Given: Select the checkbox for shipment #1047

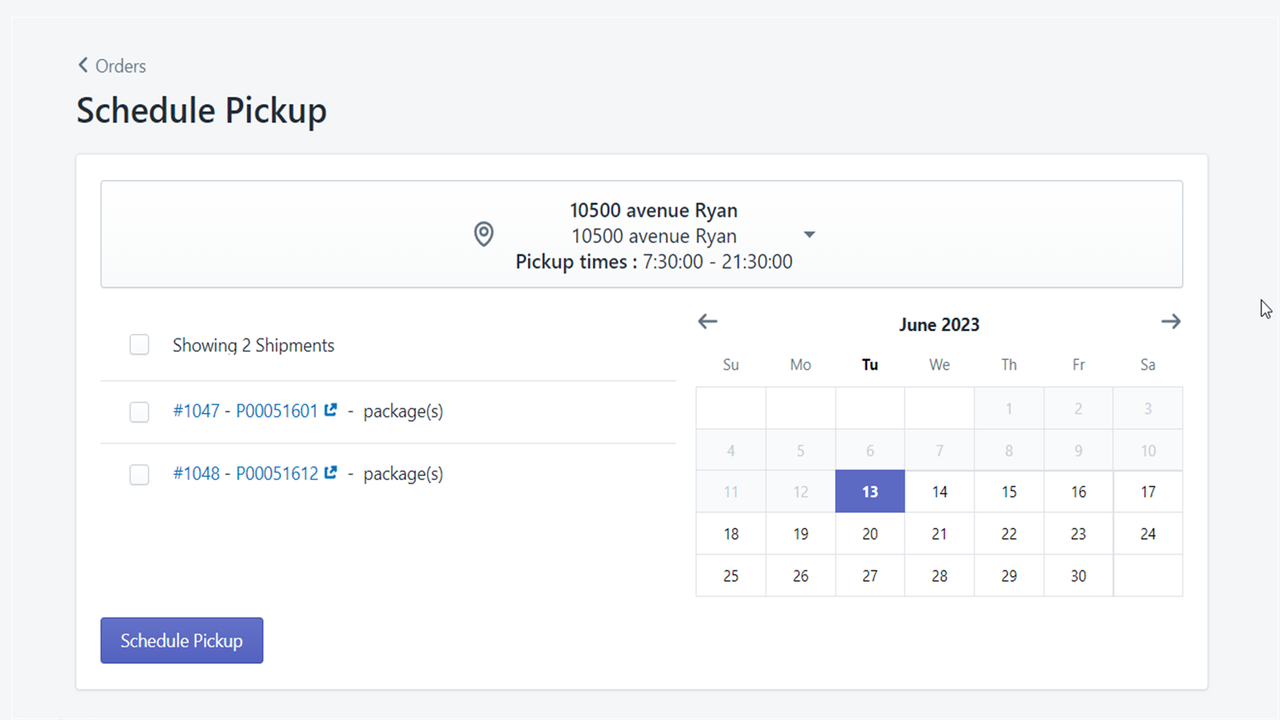Looking at the screenshot, I should tap(139, 411).
